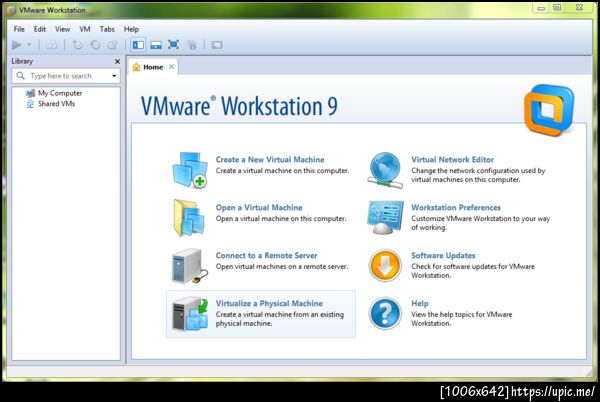Expand the library search dropdown arrow
This screenshot has width=600, height=402.
pos(114,76)
